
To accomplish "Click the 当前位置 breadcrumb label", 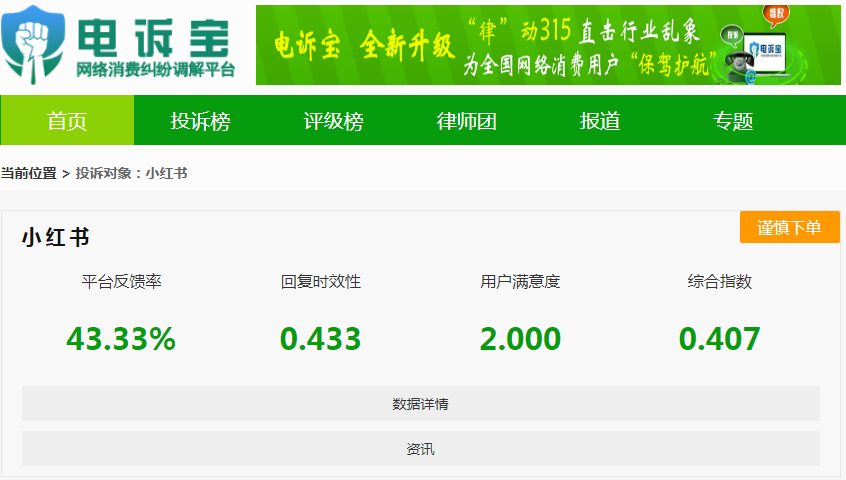I will click(x=29, y=173).
